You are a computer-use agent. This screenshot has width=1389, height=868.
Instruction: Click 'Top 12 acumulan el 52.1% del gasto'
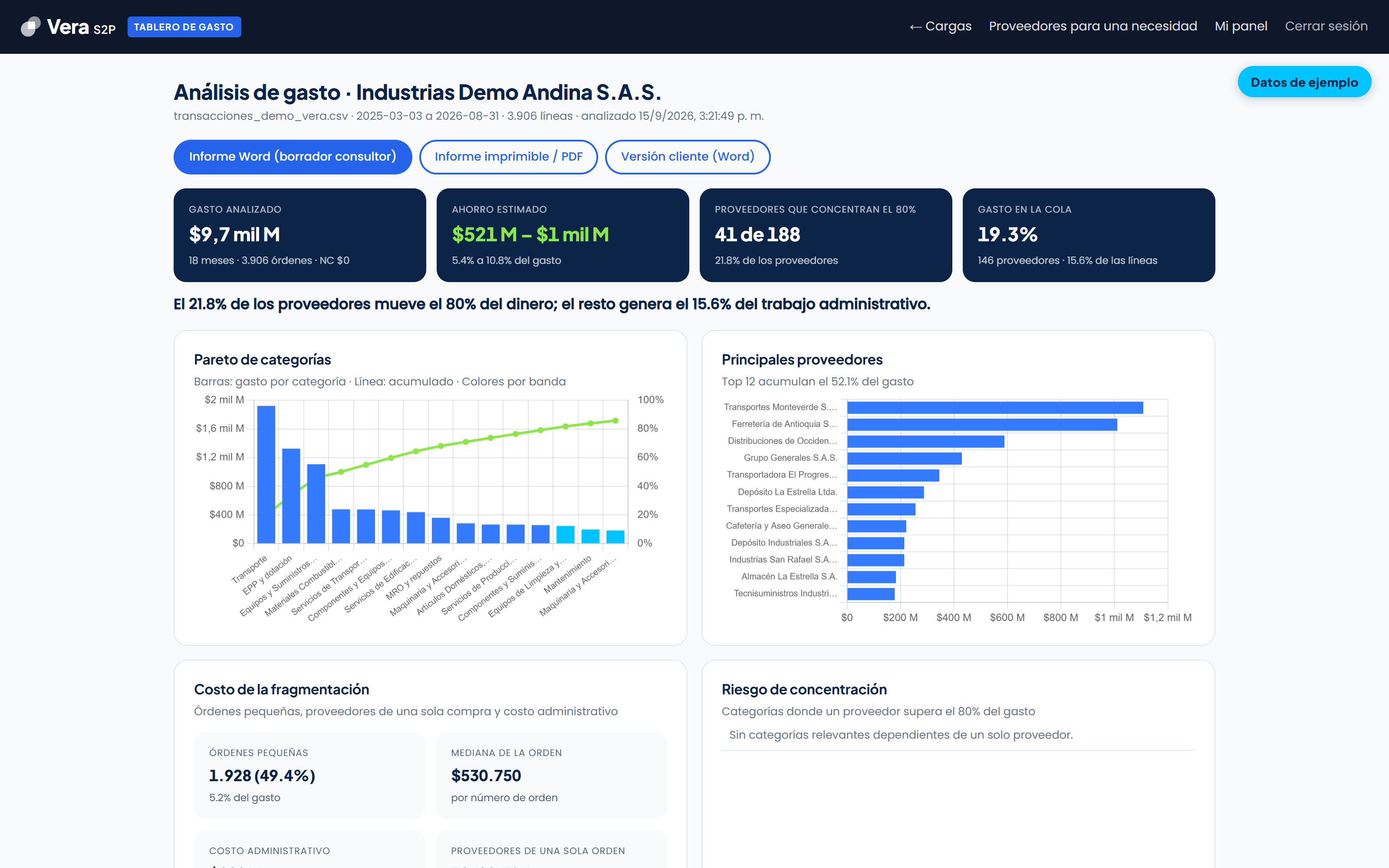pos(817,382)
